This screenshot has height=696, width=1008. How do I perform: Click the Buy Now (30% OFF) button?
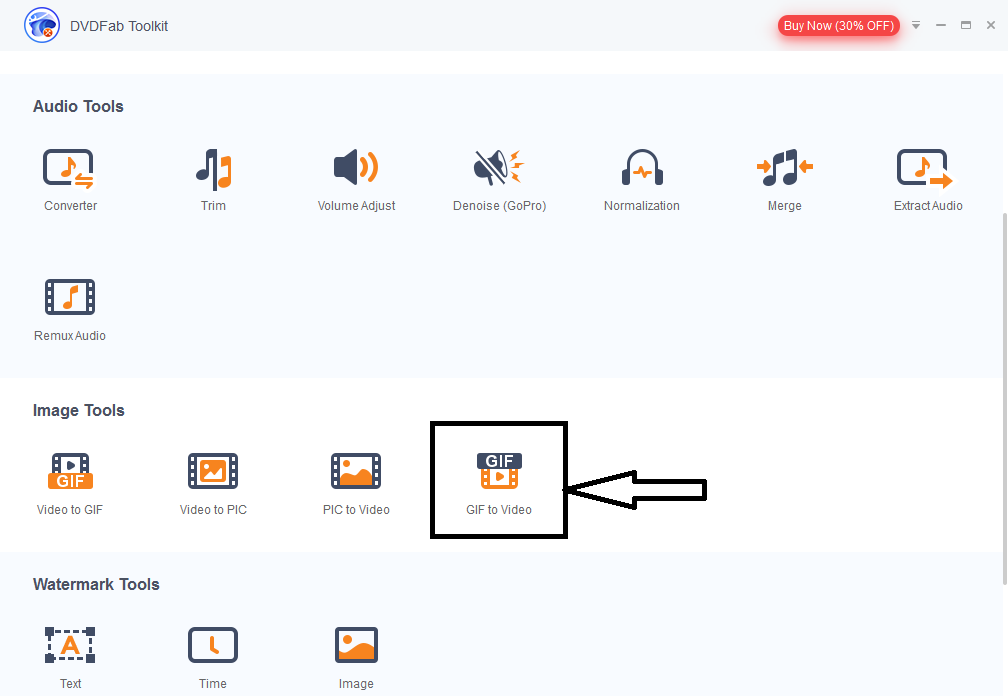pyautogui.click(x=838, y=25)
